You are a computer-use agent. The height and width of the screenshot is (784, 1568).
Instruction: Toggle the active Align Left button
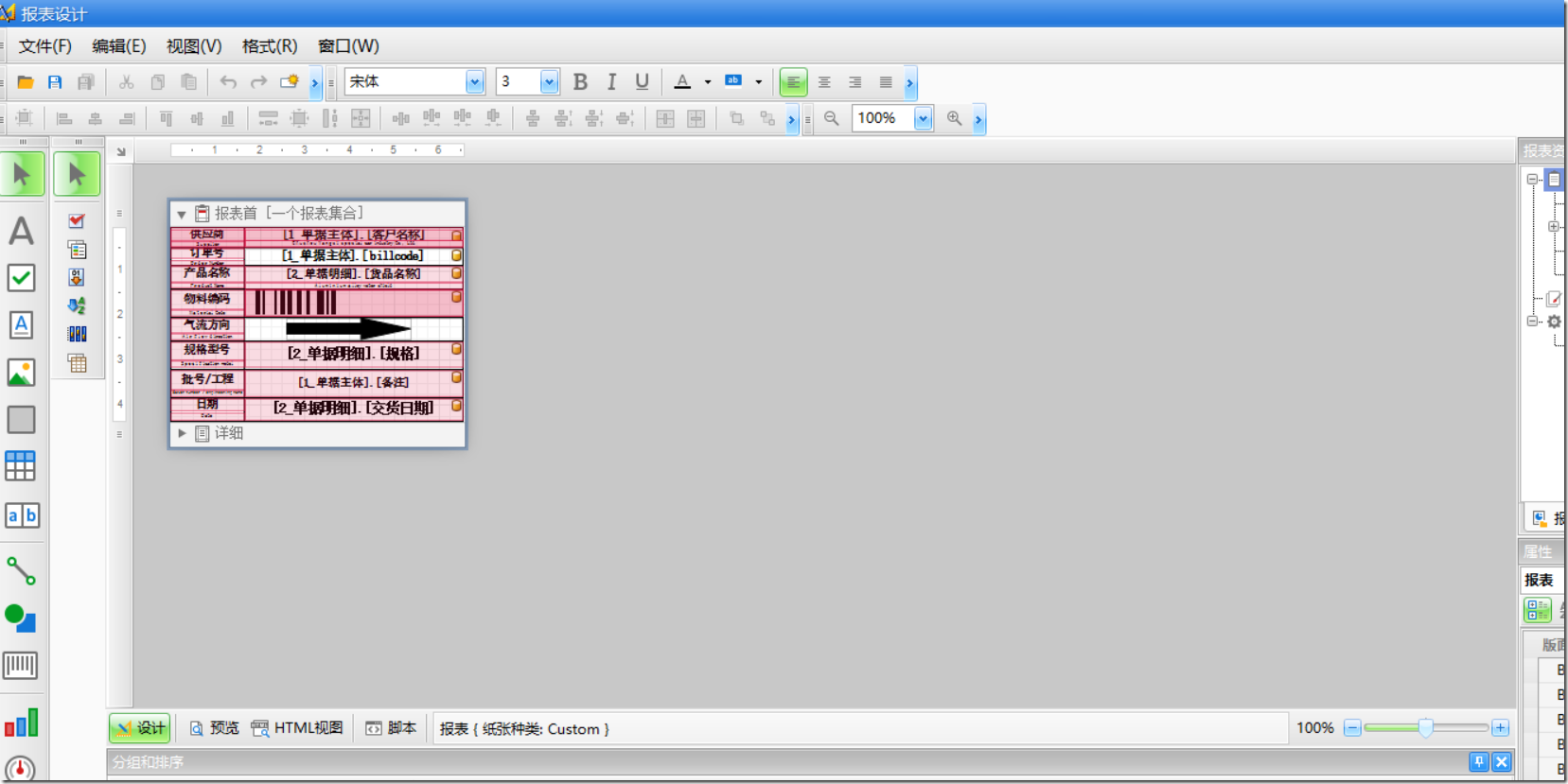[x=793, y=82]
